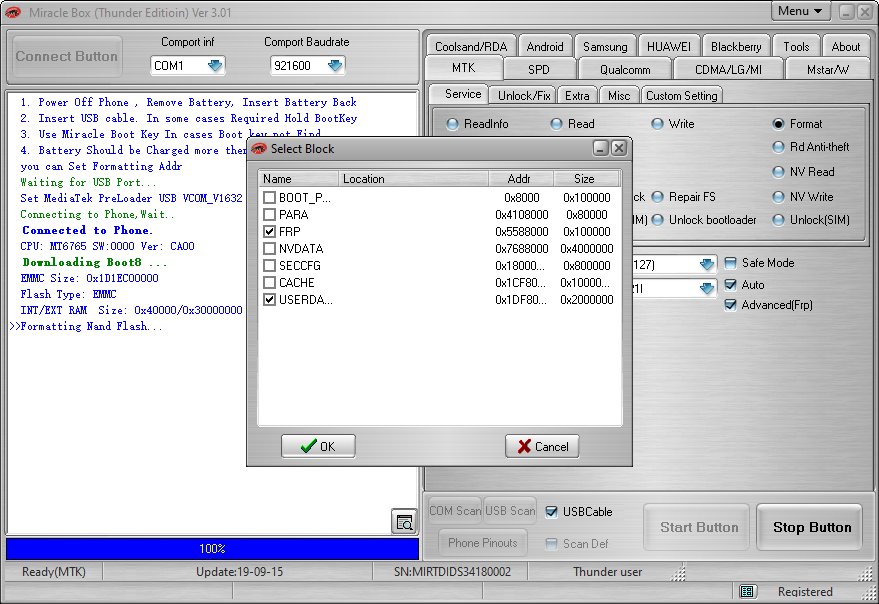The width and height of the screenshot is (879, 604).
Task: Open the Comport Baudrate 921600 dropdown
Action: tap(335, 66)
